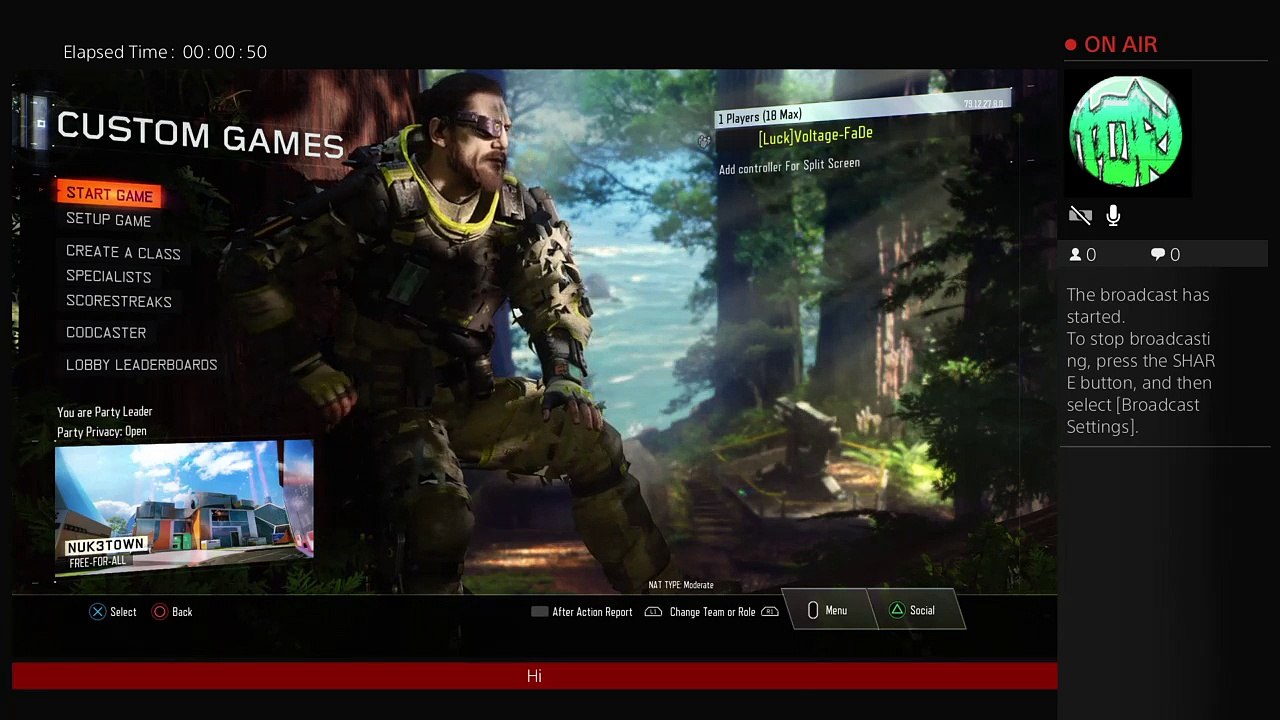Click the microphone icon in broadcast panel
This screenshot has width=1280, height=720.
(1113, 215)
